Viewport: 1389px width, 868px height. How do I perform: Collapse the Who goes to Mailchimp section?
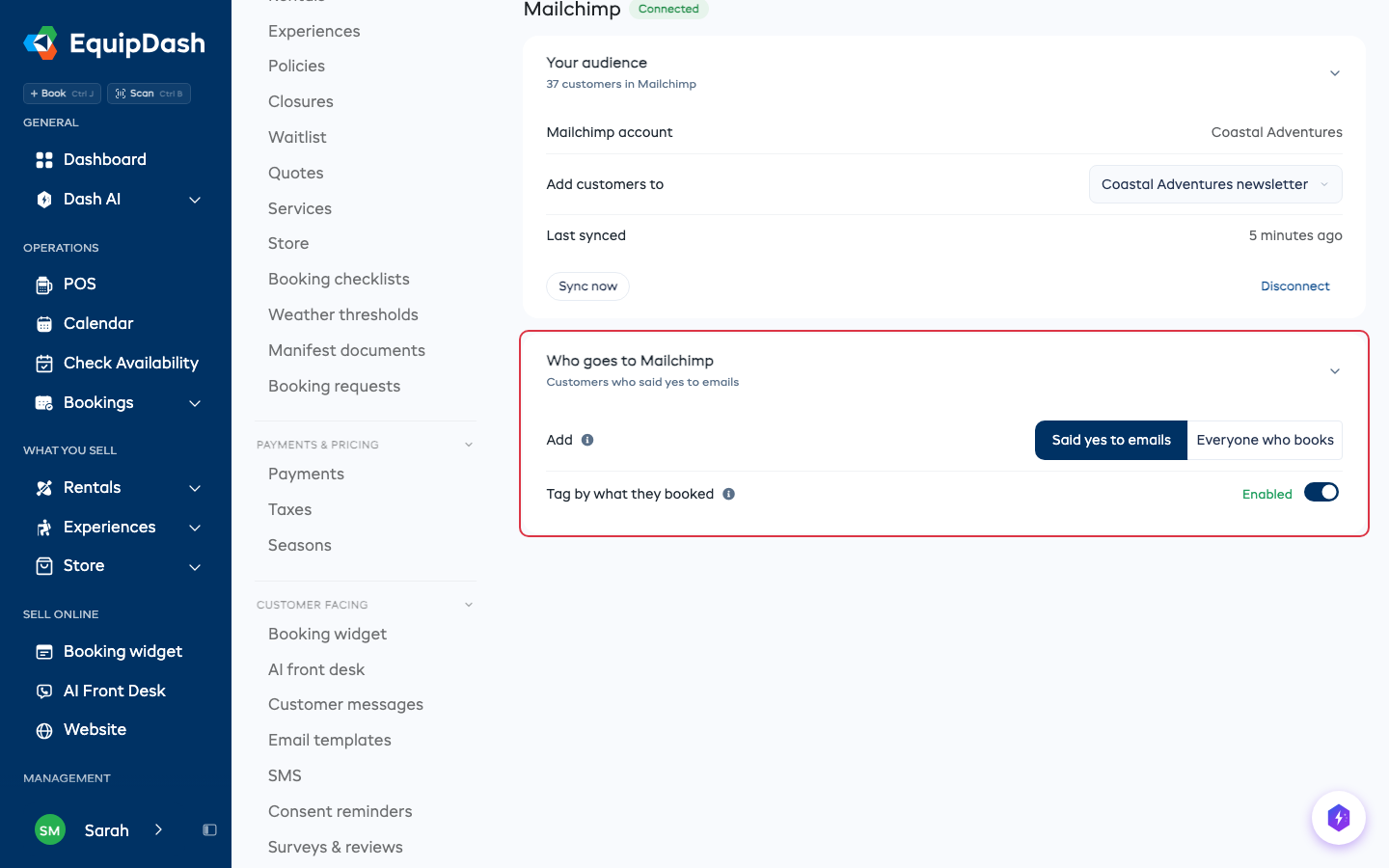[1335, 371]
